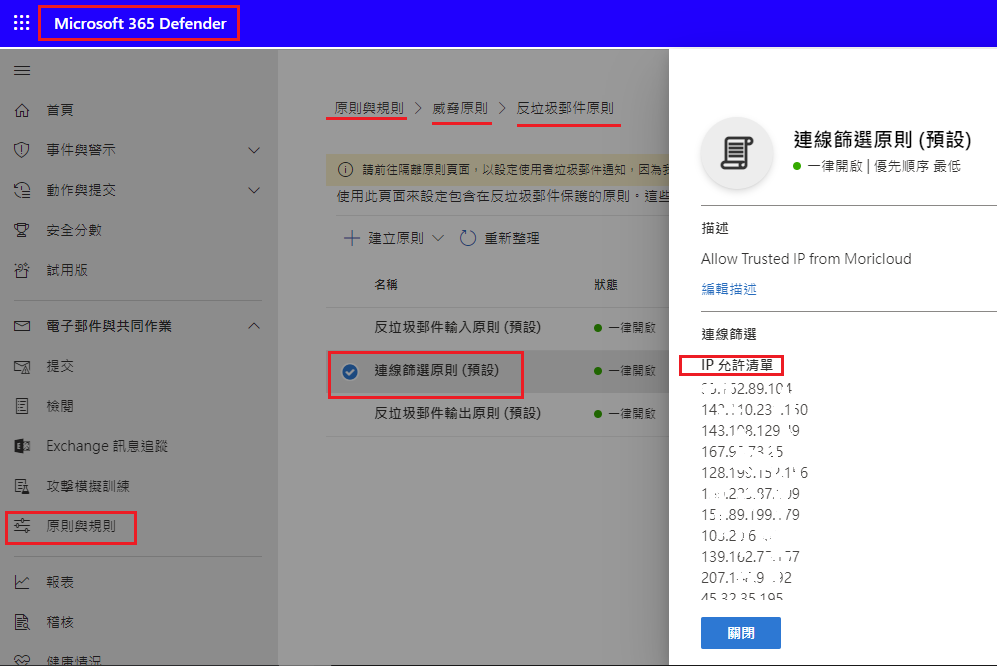Click the 電子郵件與共同作業 envelope icon
Viewport: 997px width, 666px height.
(22, 326)
